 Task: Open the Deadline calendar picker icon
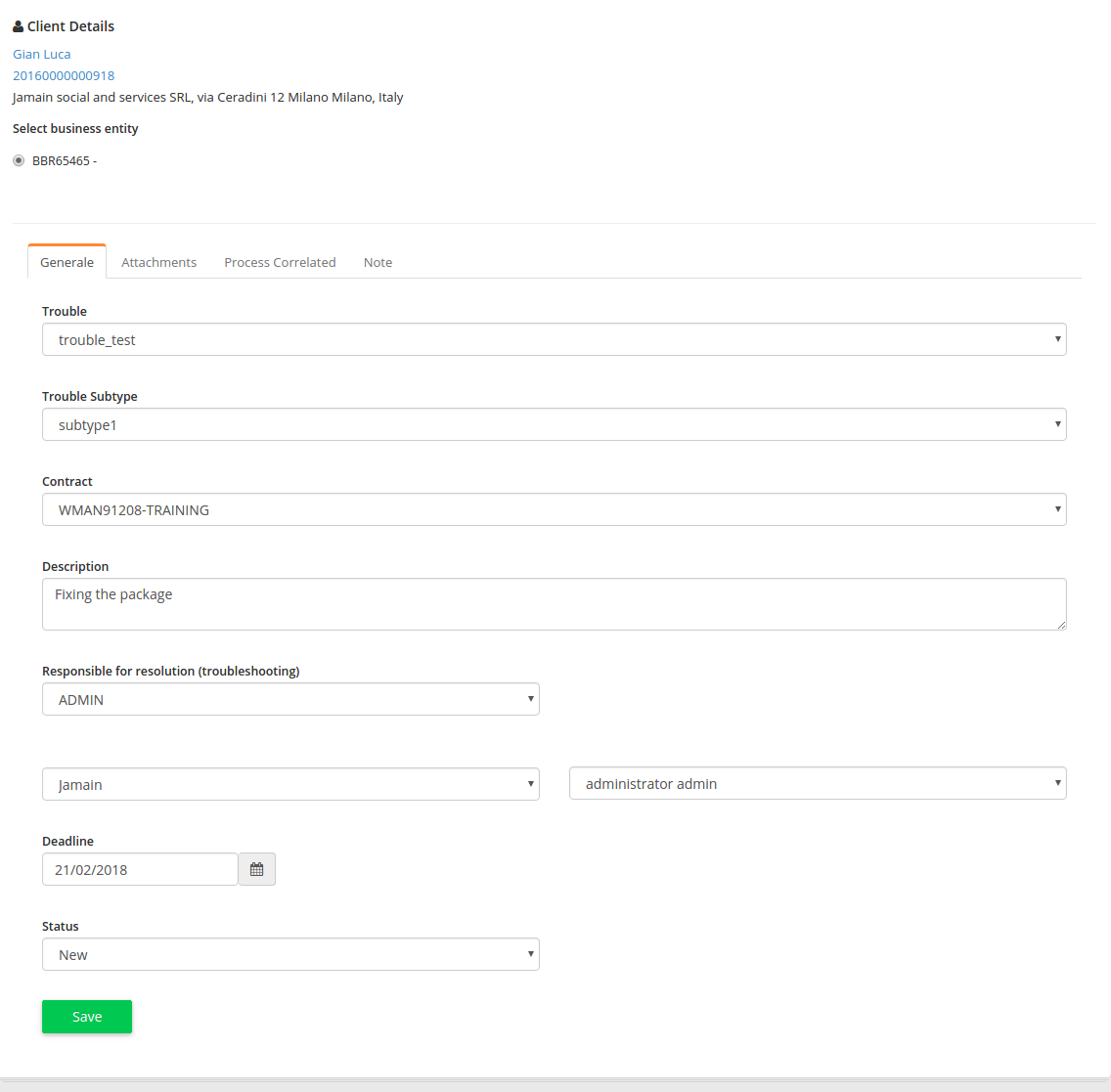coord(257,869)
